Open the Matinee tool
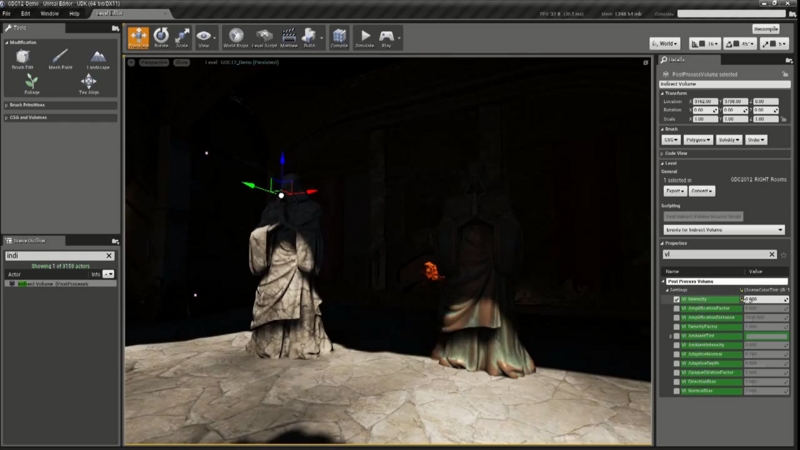 [289, 38]
